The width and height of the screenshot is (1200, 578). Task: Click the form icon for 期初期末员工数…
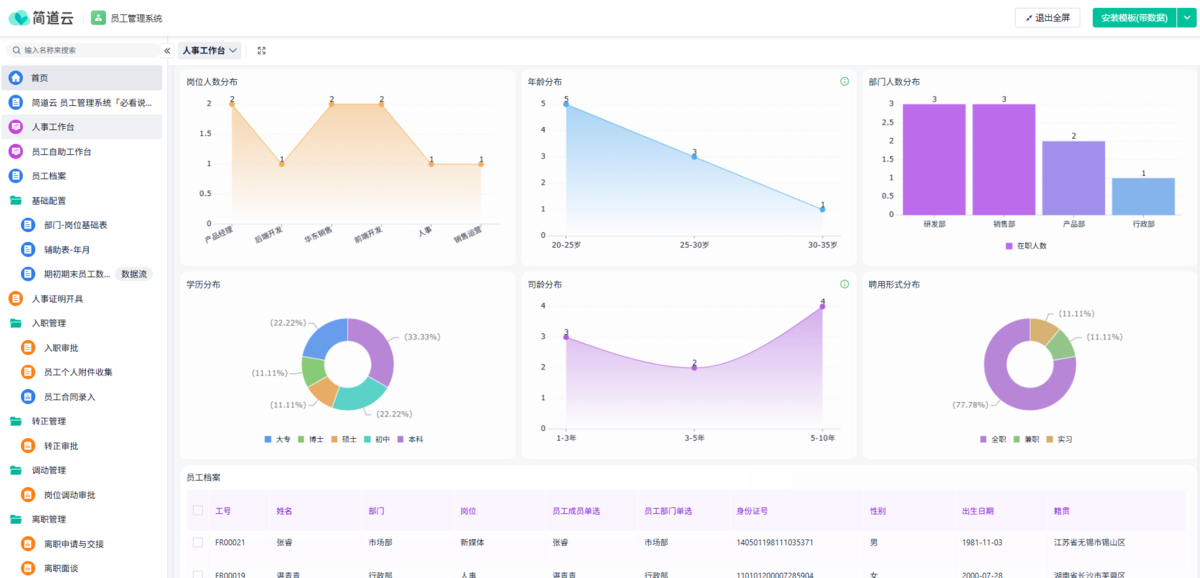click(x=28, y=274)
